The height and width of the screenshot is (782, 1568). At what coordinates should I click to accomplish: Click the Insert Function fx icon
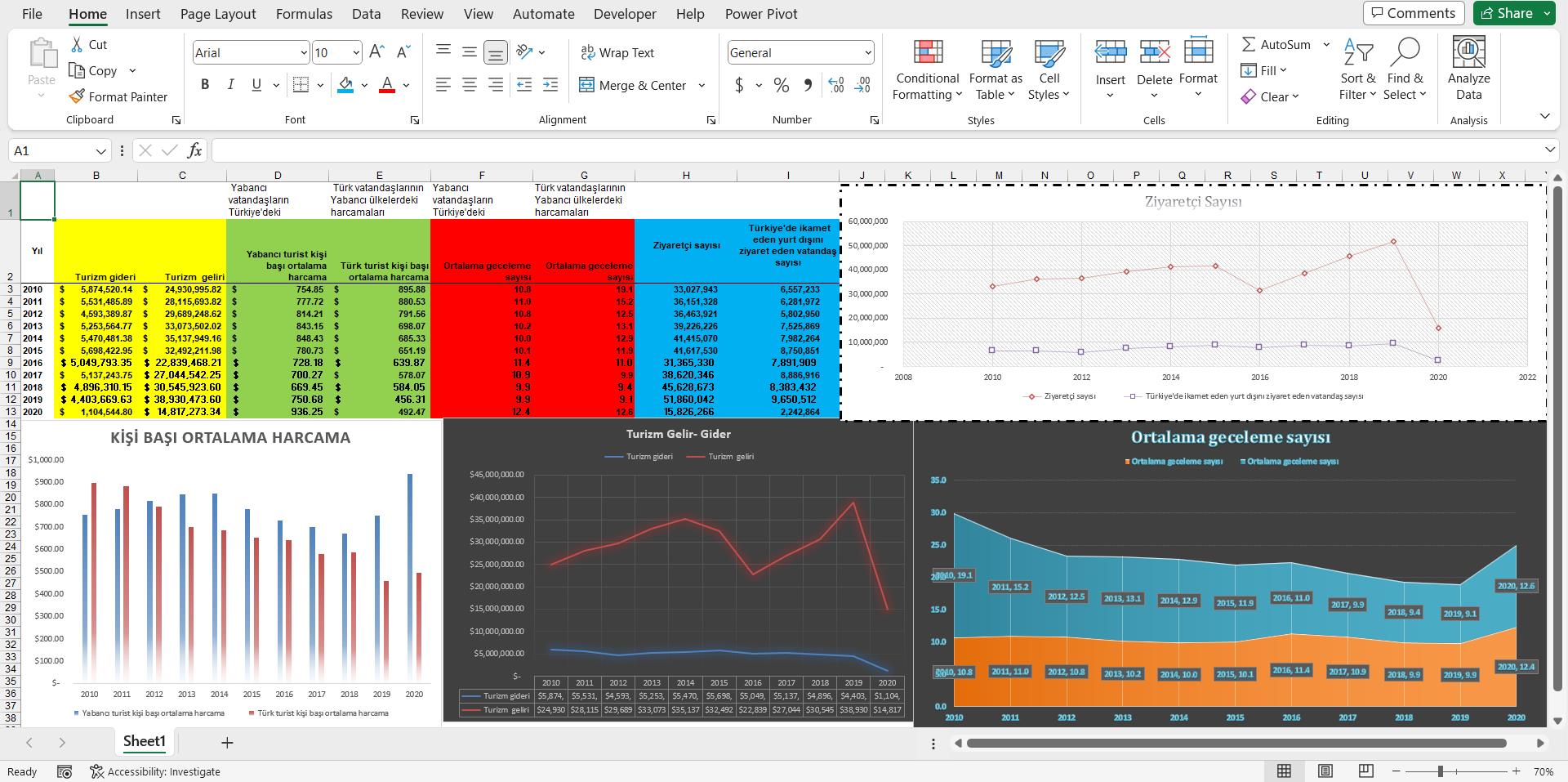point(194,150)
